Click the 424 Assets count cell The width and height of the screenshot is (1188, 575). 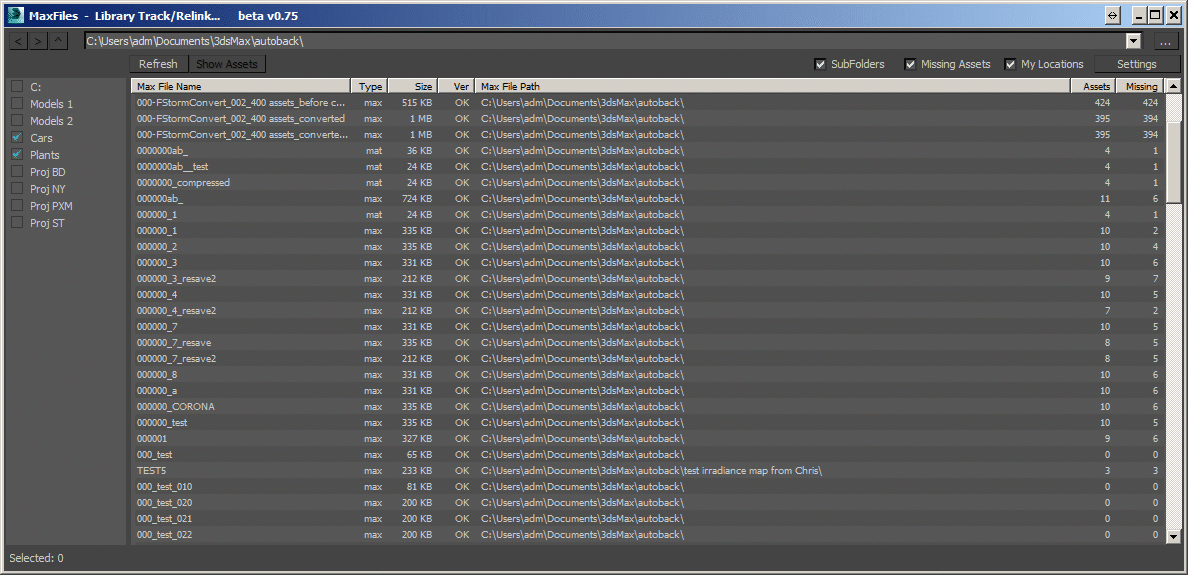pos(1102,102)
